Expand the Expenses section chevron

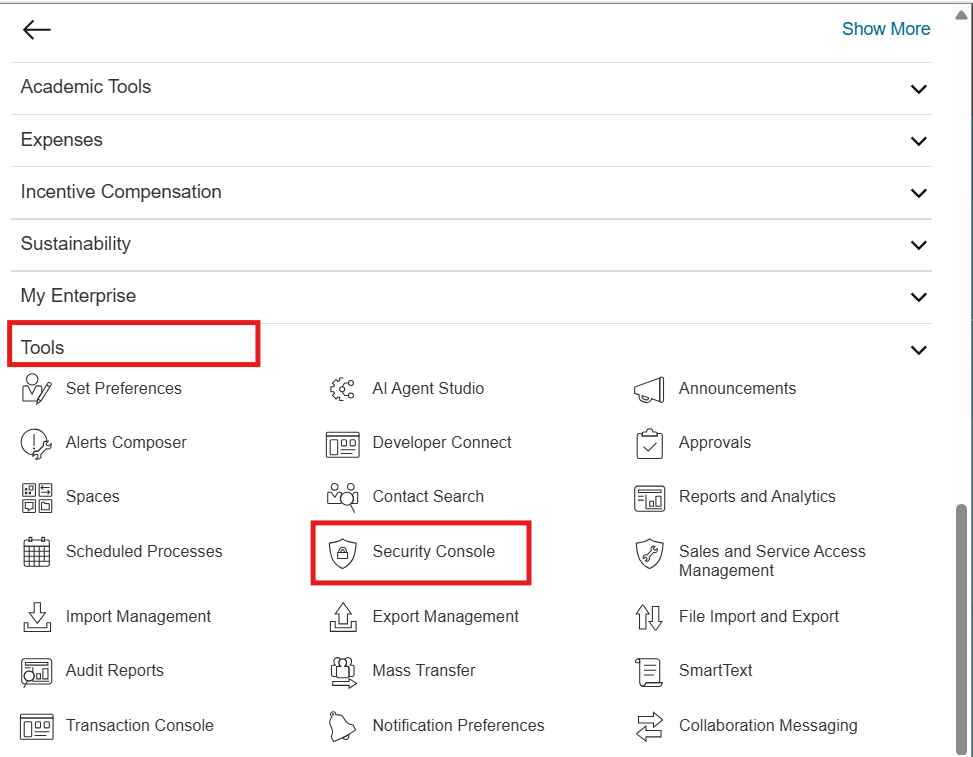coord(918,141)
